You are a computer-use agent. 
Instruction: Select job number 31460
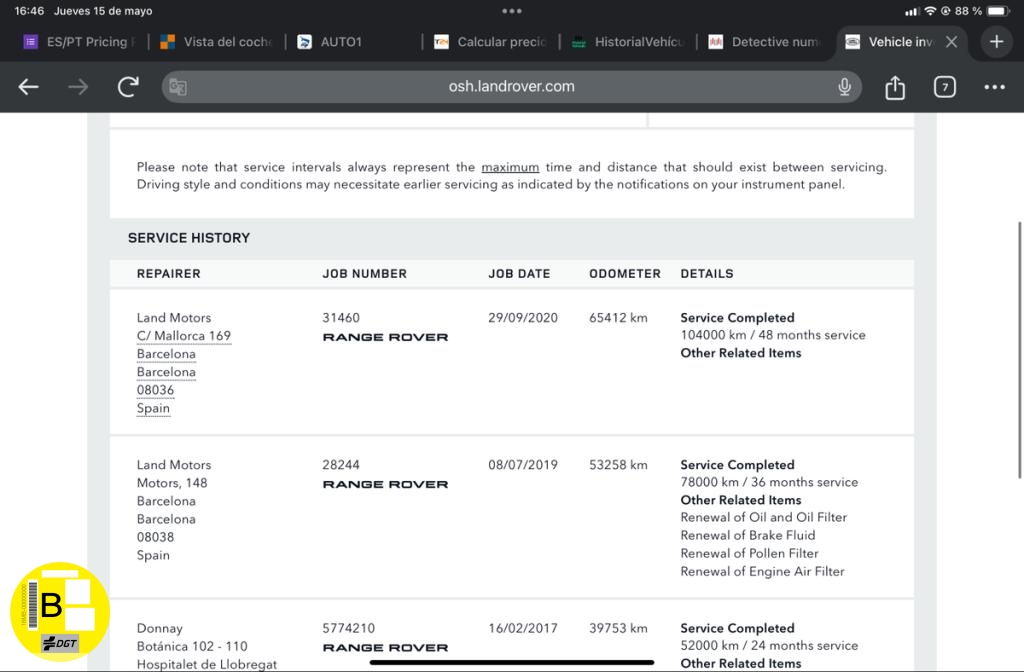[x=341, y=318]
